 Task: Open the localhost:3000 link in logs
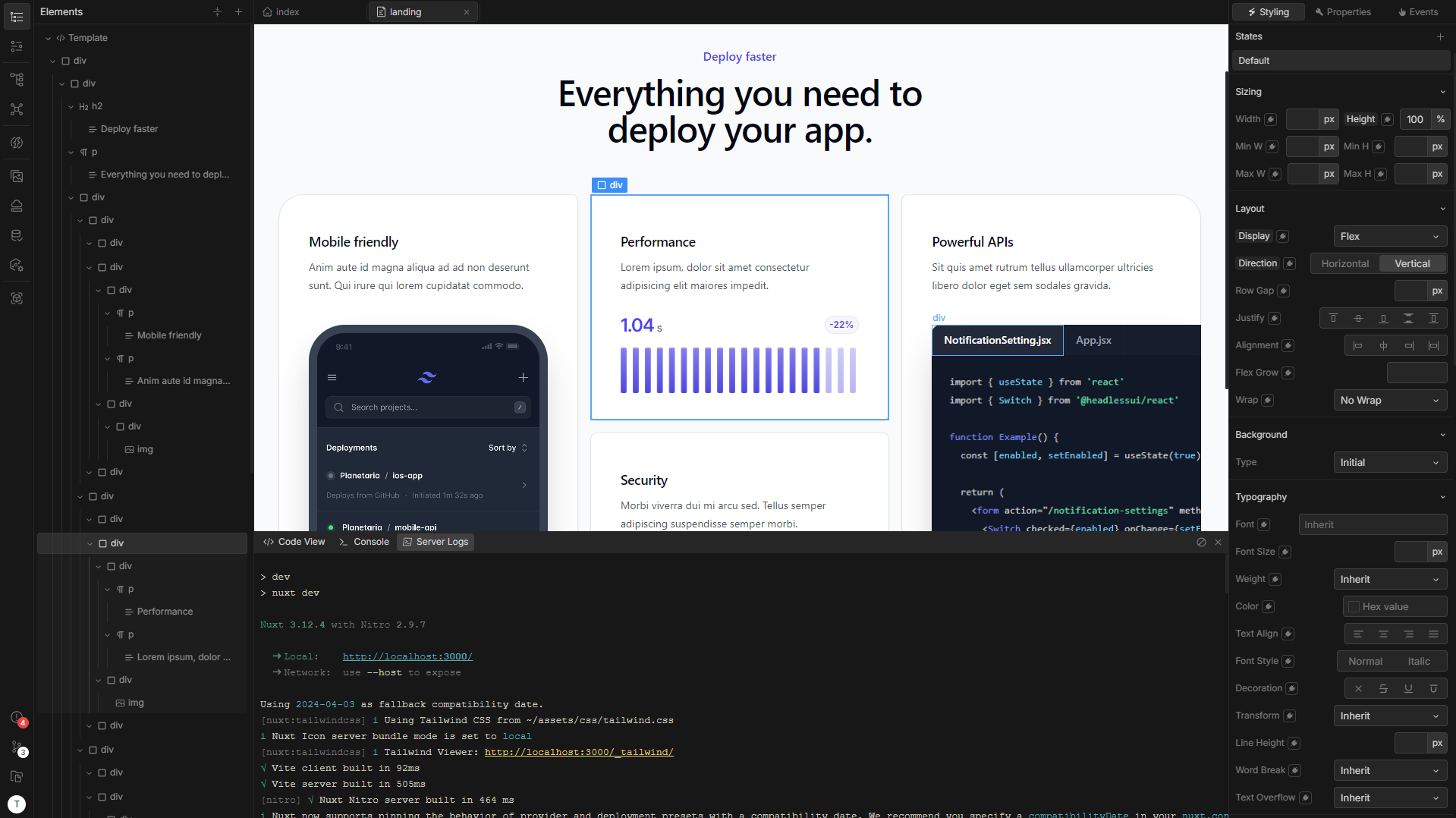coord(407,656)
